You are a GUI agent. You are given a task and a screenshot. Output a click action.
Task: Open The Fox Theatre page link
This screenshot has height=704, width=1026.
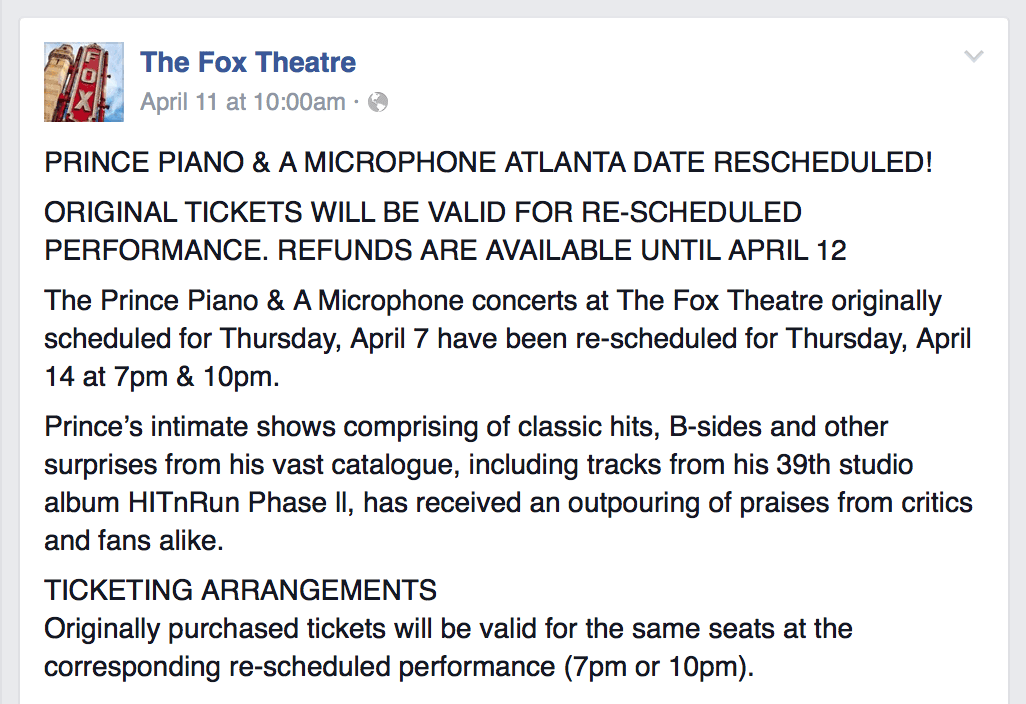[247, 62]
